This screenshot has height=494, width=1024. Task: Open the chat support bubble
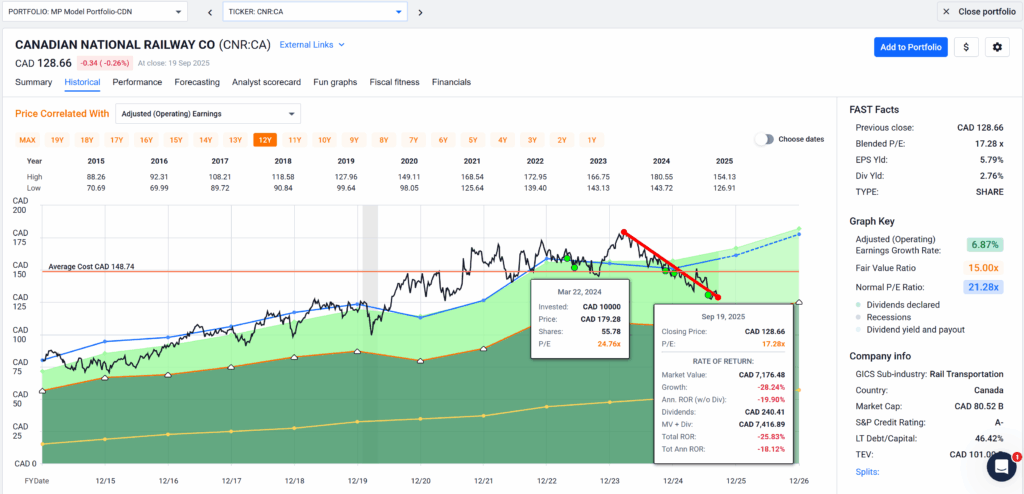point(1001,466)
